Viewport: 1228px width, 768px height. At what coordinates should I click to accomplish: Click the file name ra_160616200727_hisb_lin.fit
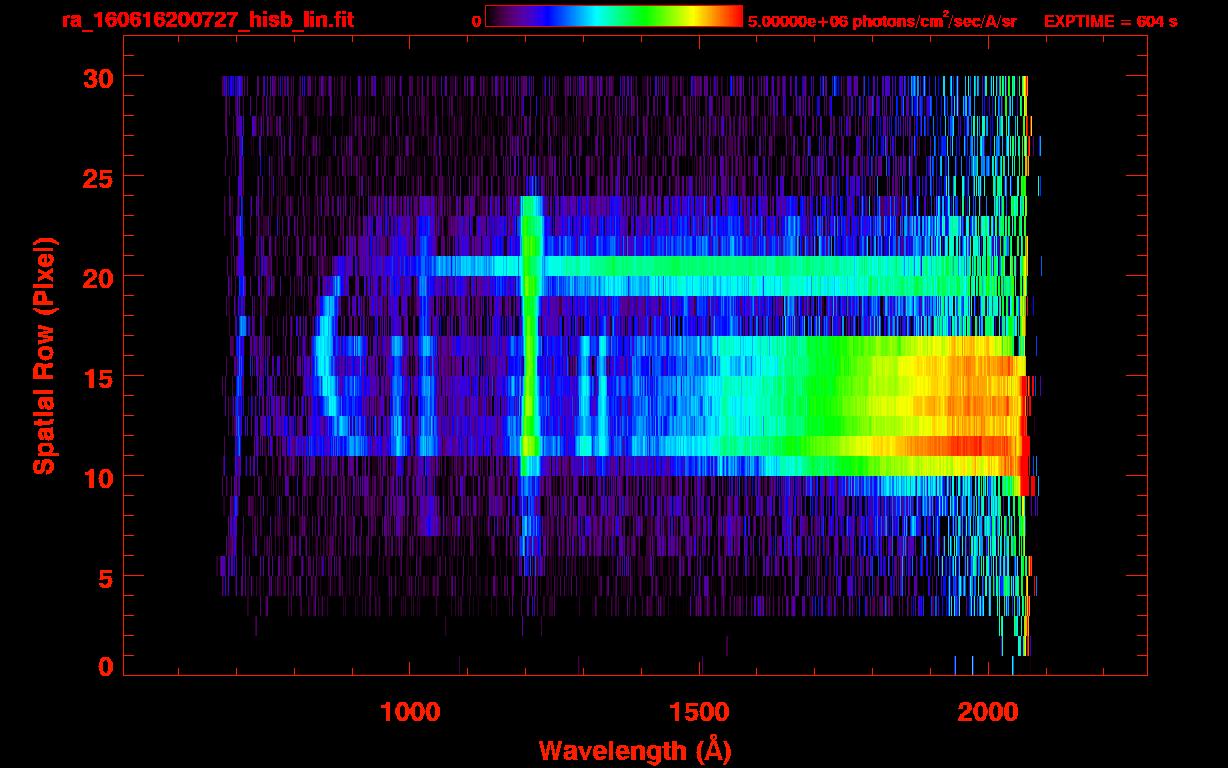pos(206,20)
